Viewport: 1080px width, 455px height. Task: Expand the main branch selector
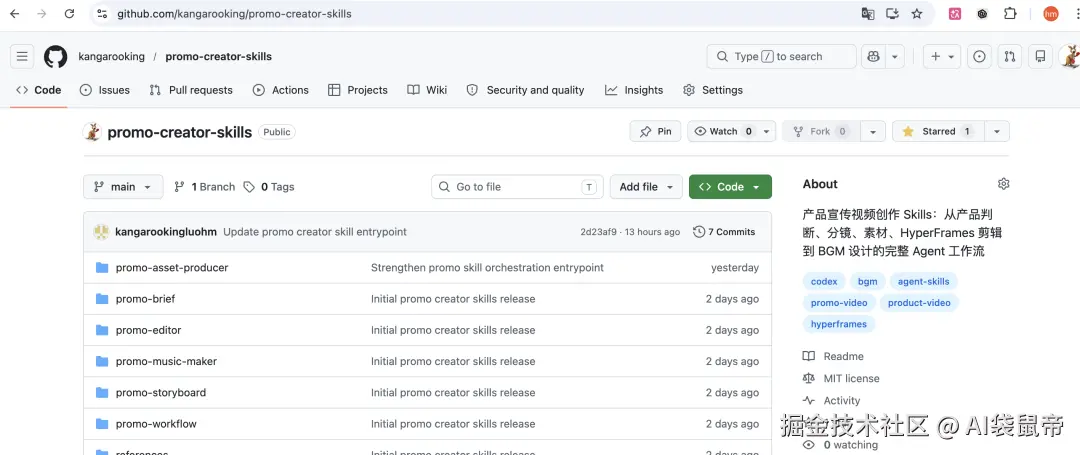pyautogui.click(x=123, y=187)
